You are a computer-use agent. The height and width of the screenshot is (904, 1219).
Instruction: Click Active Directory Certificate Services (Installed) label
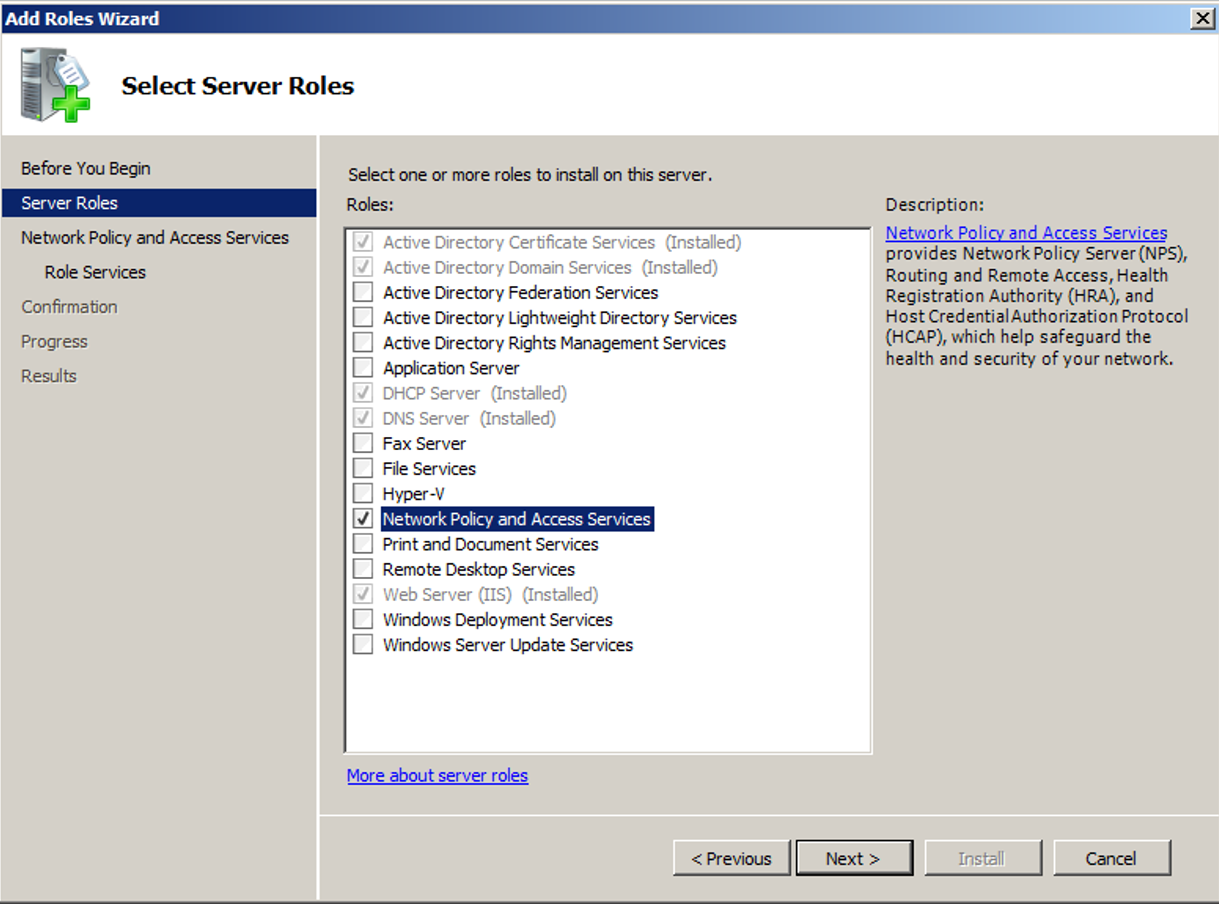[562, 242]
